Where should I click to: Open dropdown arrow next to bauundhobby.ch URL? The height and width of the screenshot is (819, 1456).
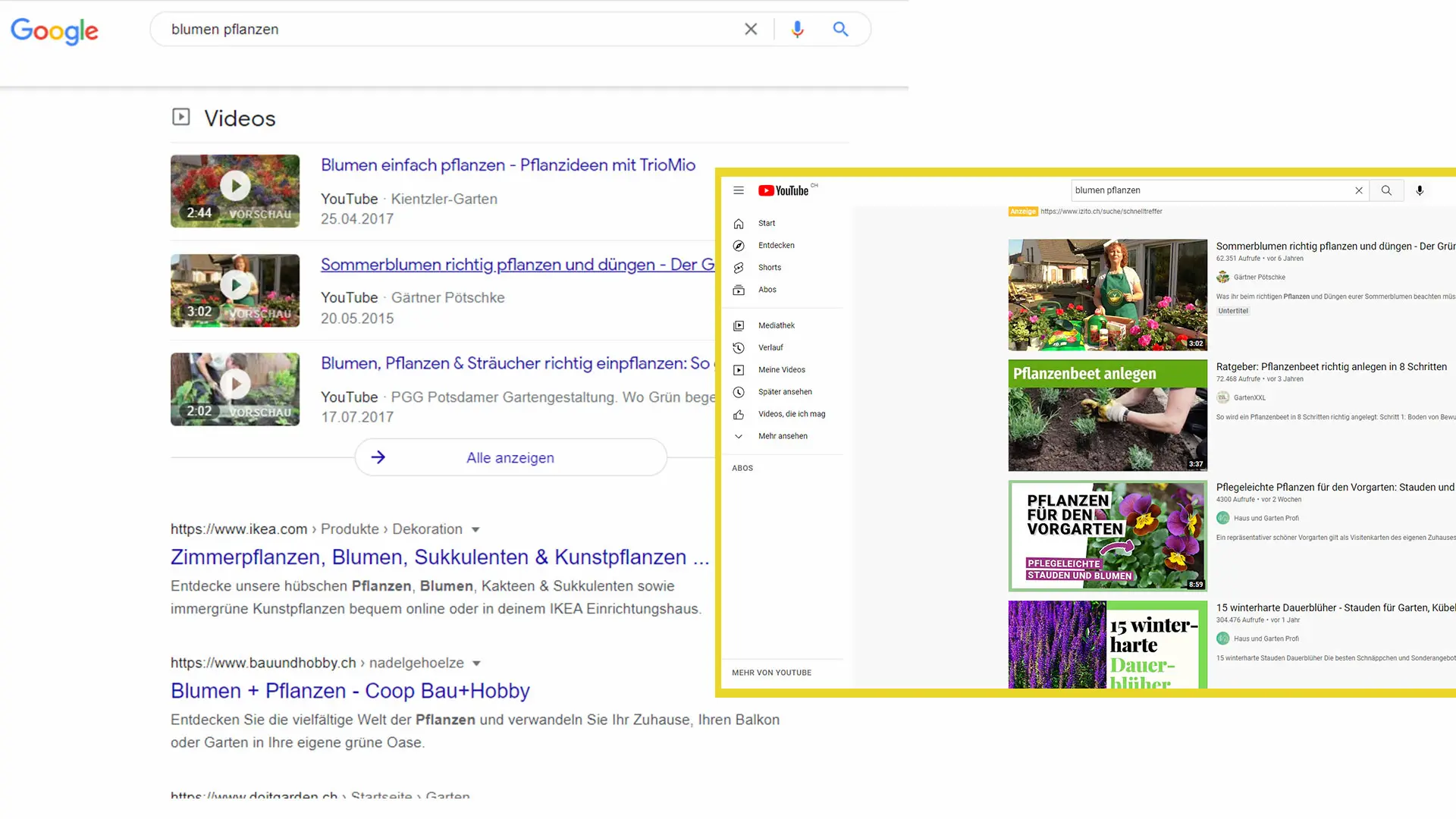pos(476,663)
